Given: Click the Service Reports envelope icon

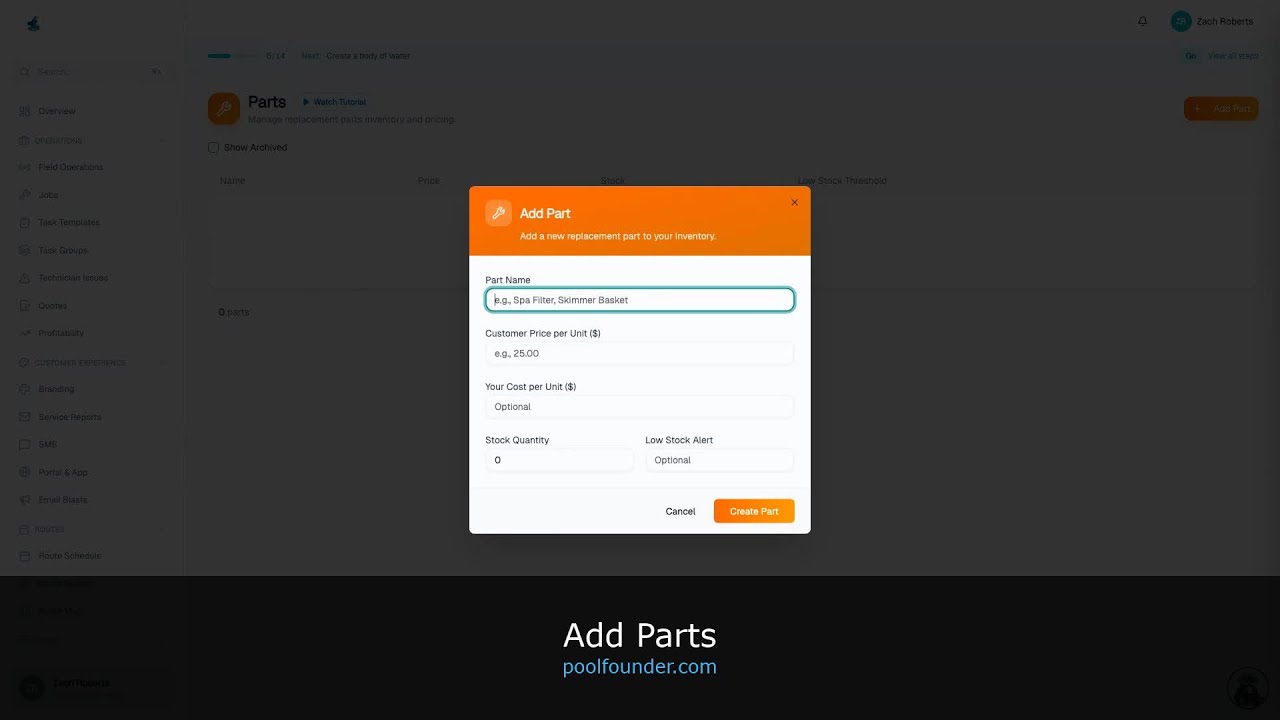Looking at the screenshot, I should pyautogui.click(x=25, y=417).
